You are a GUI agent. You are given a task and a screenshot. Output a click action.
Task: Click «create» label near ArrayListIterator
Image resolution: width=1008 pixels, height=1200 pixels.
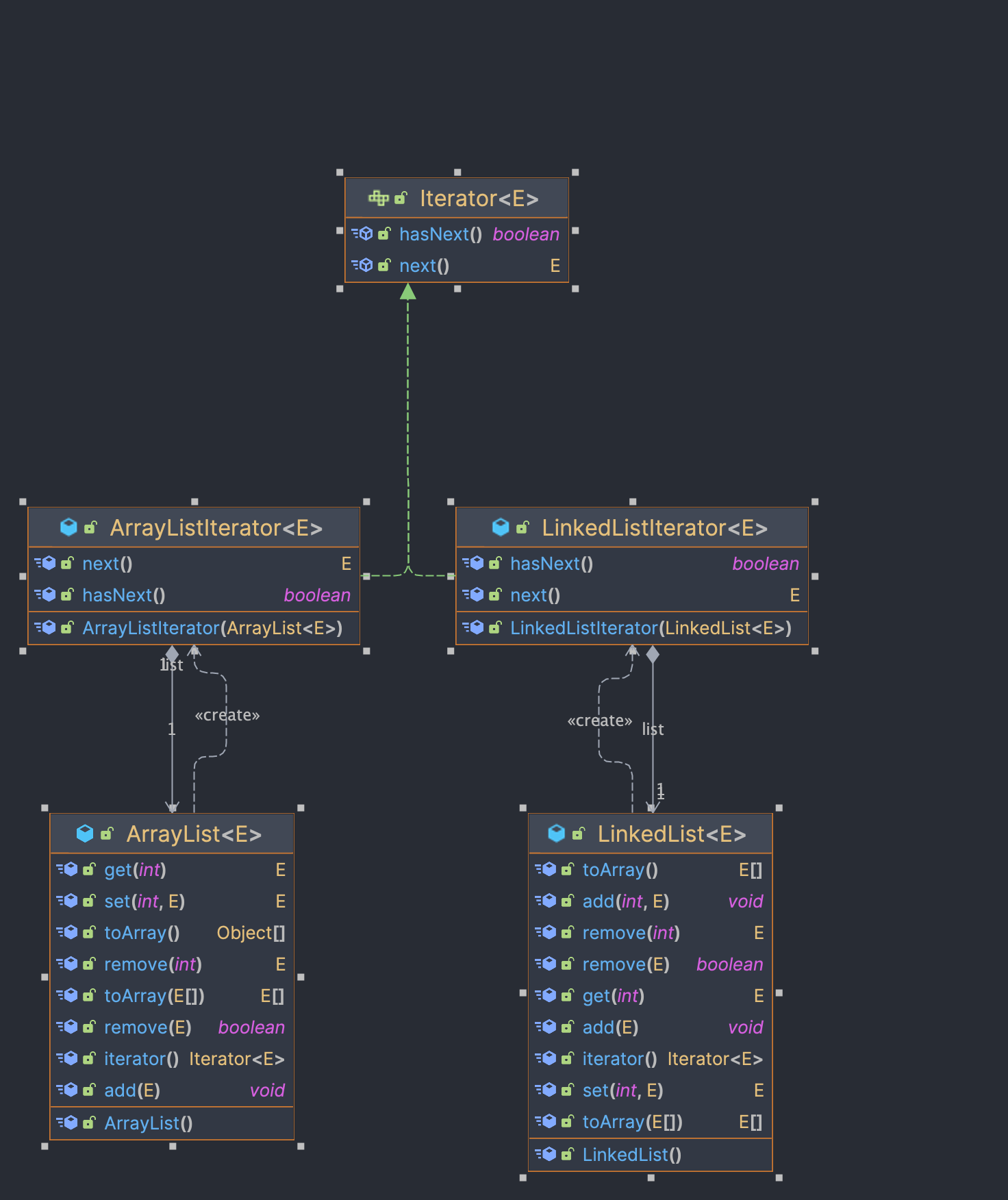click(227, 715)
